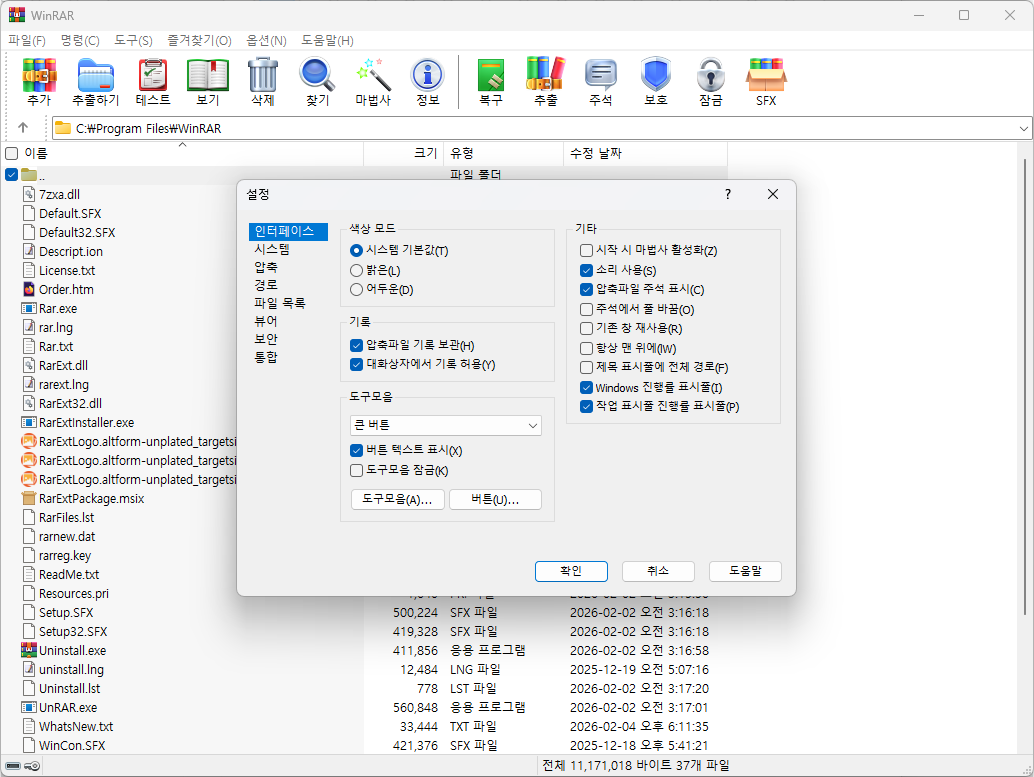Screen dimensions: 1034x777
Task: Click the RarExtPackage.msix package icon
Action: 28,498
